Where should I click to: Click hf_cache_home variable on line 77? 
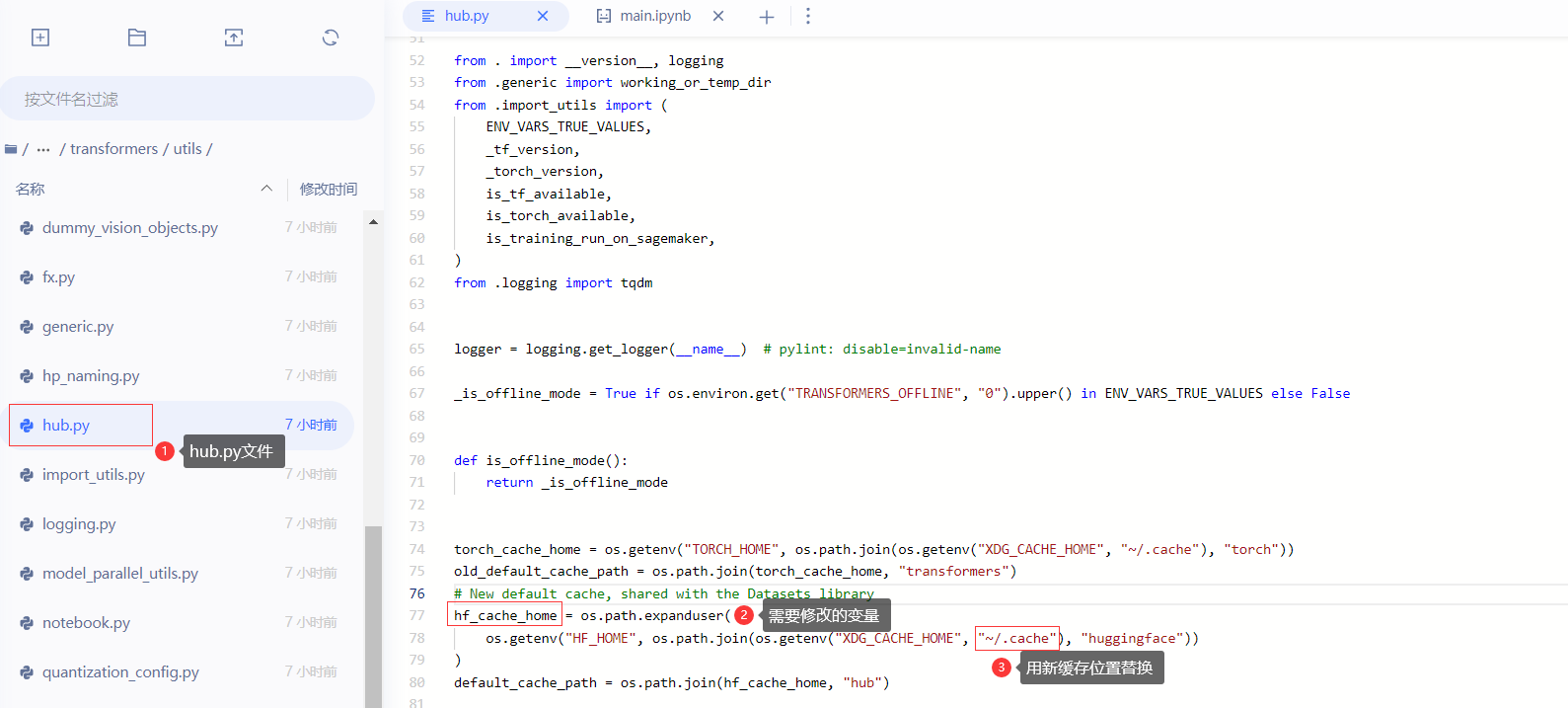click(x=505, y=615)
